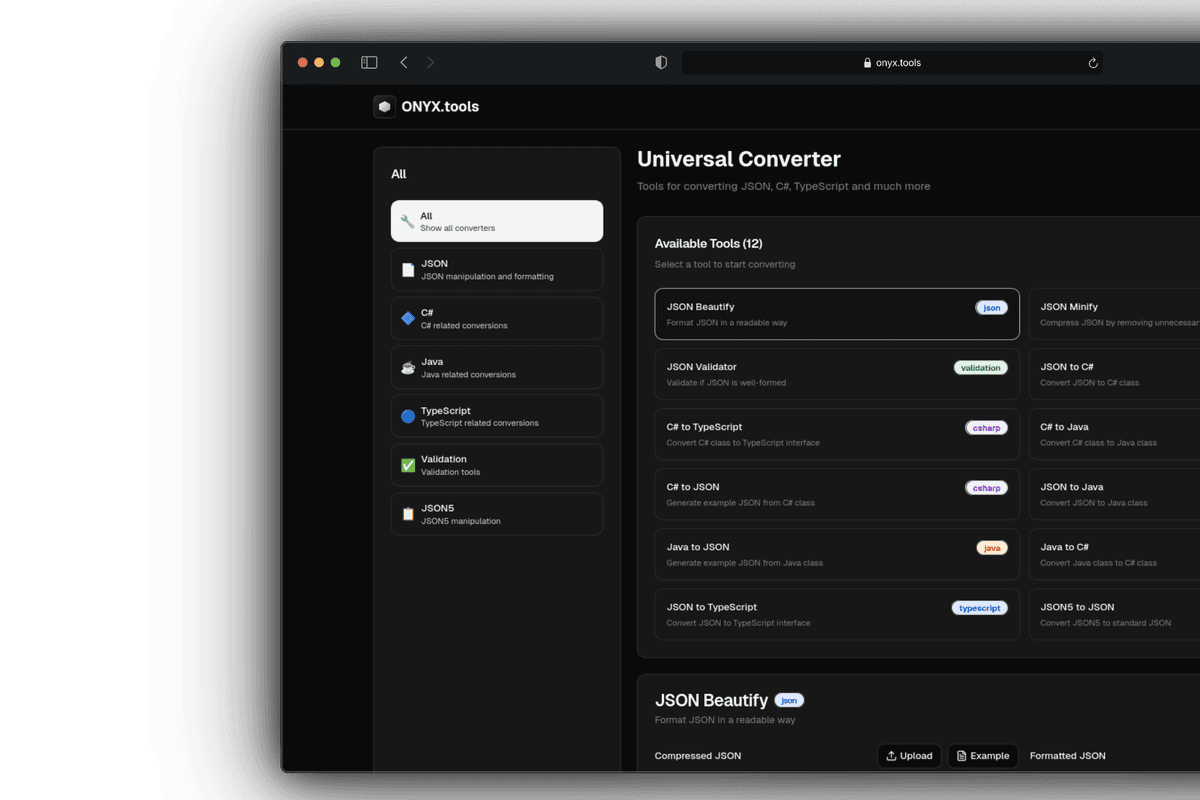Viewport: 1200px width, 800px height.
Task: Click the browser back arrow
Action: pyautogui.click(x=404, y=62)
